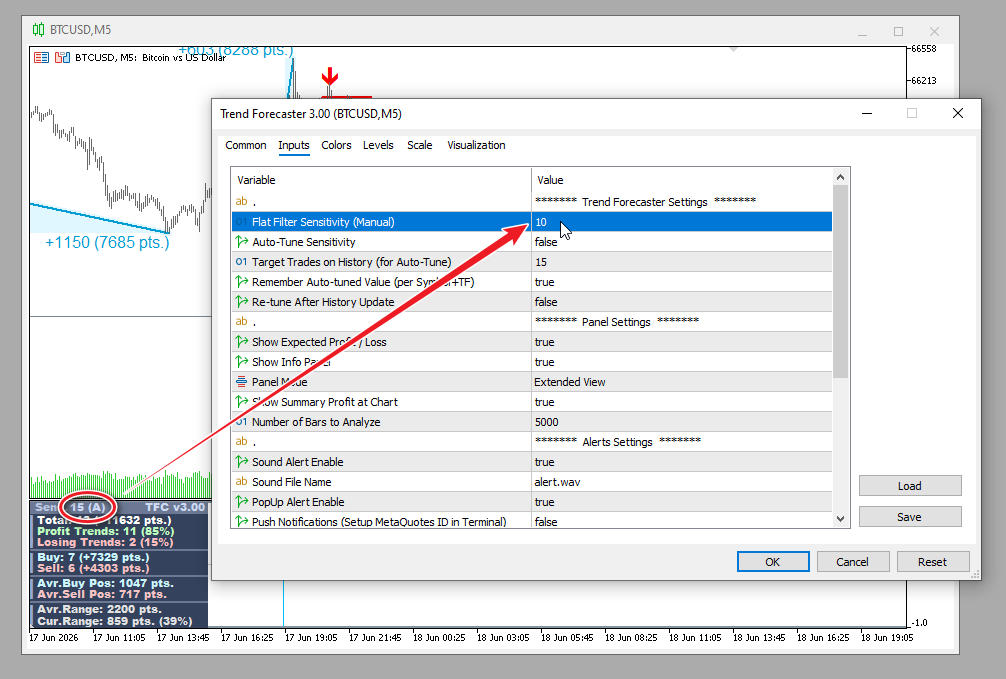Image resolution: width=1006 pixels, height=679 pixels.
Task: Click the icon of Re-tune After History Update
Action: pos(241,302)
